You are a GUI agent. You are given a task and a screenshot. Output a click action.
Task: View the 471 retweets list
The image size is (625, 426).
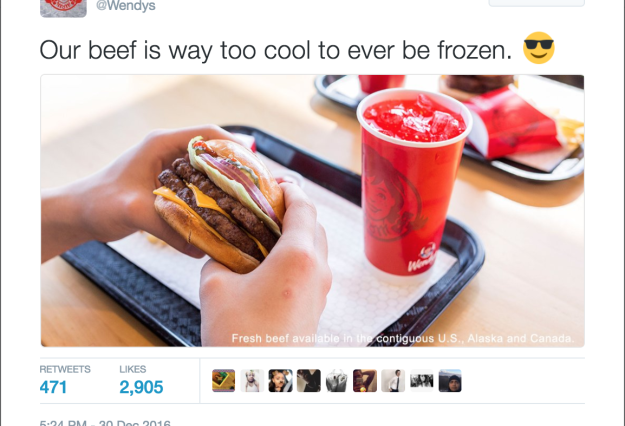53,387
